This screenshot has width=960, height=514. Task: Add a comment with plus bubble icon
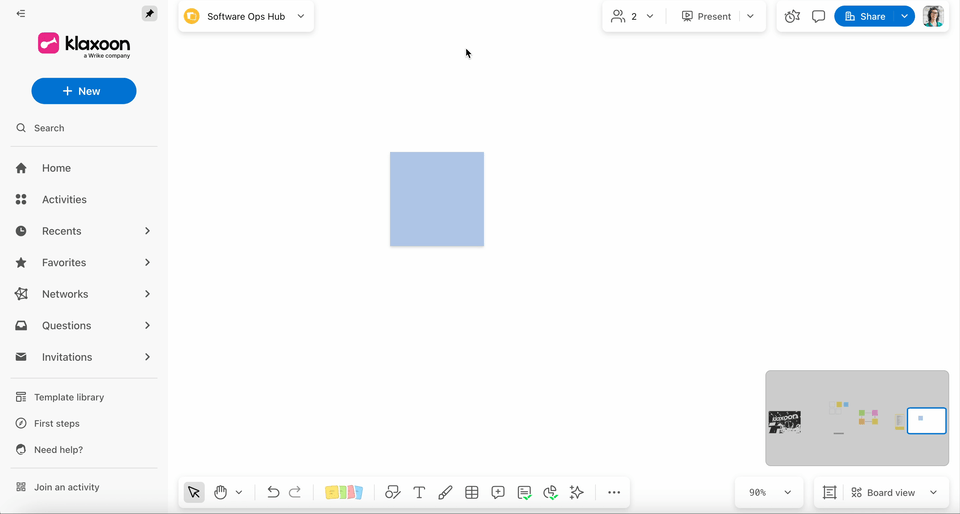point(498,492)
